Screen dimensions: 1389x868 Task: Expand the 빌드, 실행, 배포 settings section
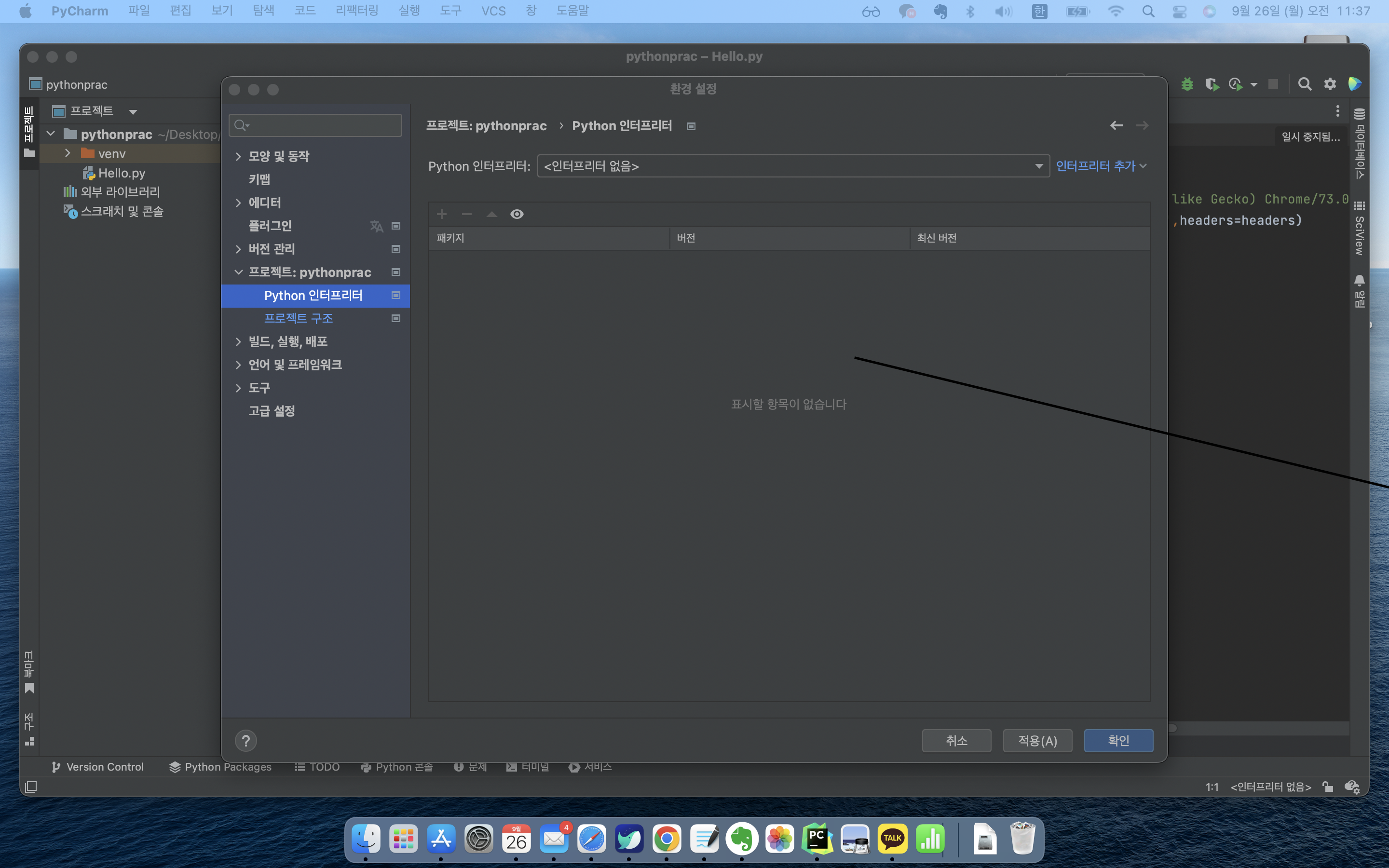(x=238, y=341)
